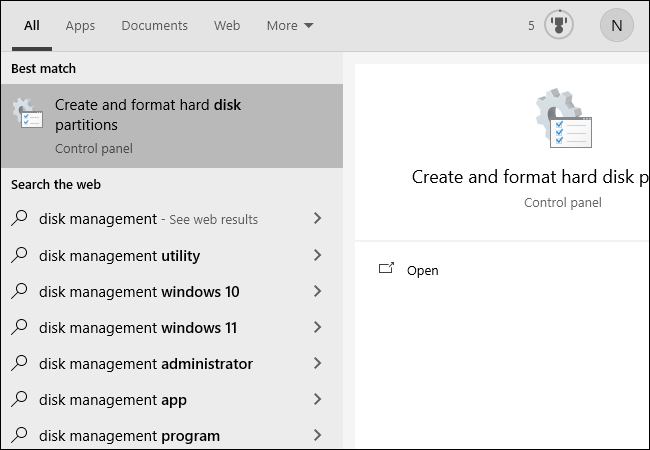Click Open in the preview pane
Screen dimensions: 650x450
coord(422,271)
